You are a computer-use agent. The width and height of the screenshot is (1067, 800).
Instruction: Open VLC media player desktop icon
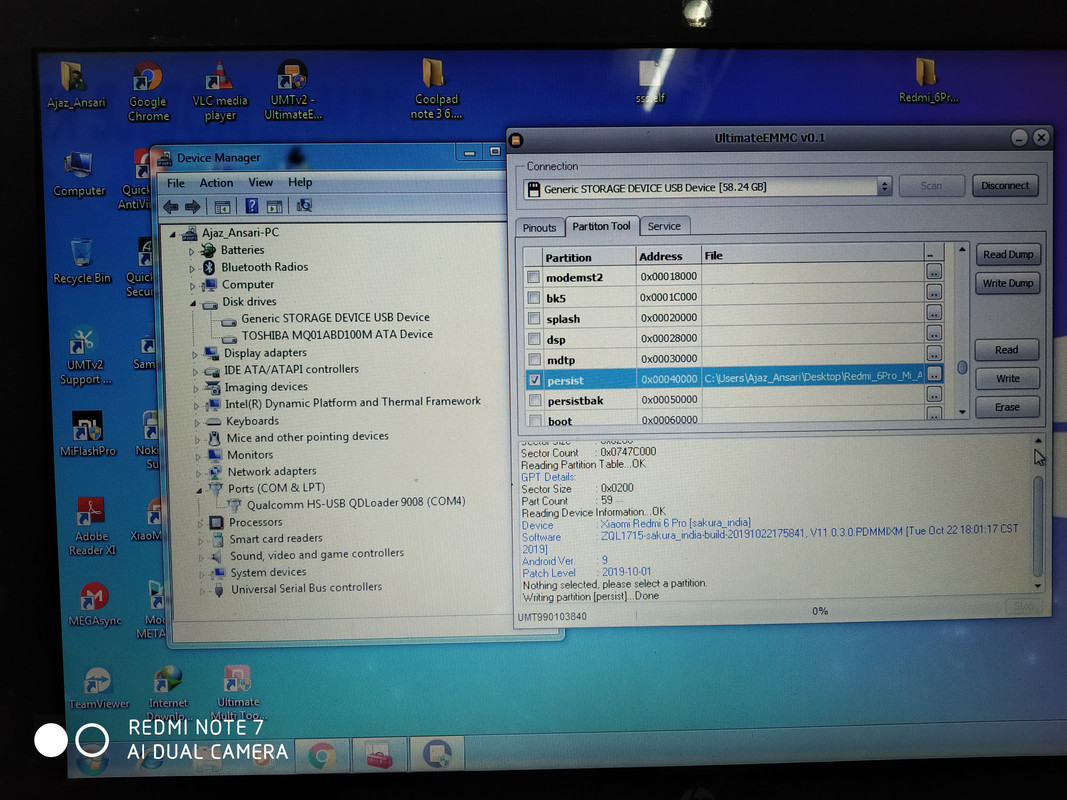(220, 92)
